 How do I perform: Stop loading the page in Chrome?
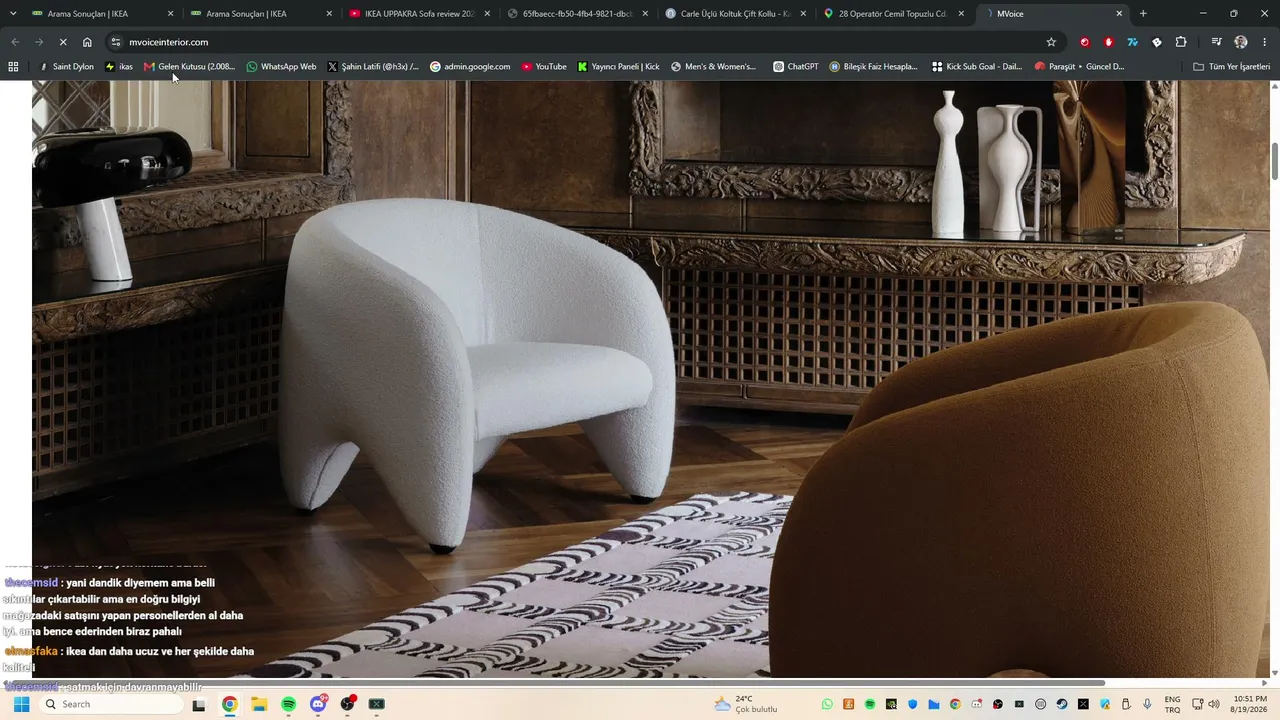(62, 42)
